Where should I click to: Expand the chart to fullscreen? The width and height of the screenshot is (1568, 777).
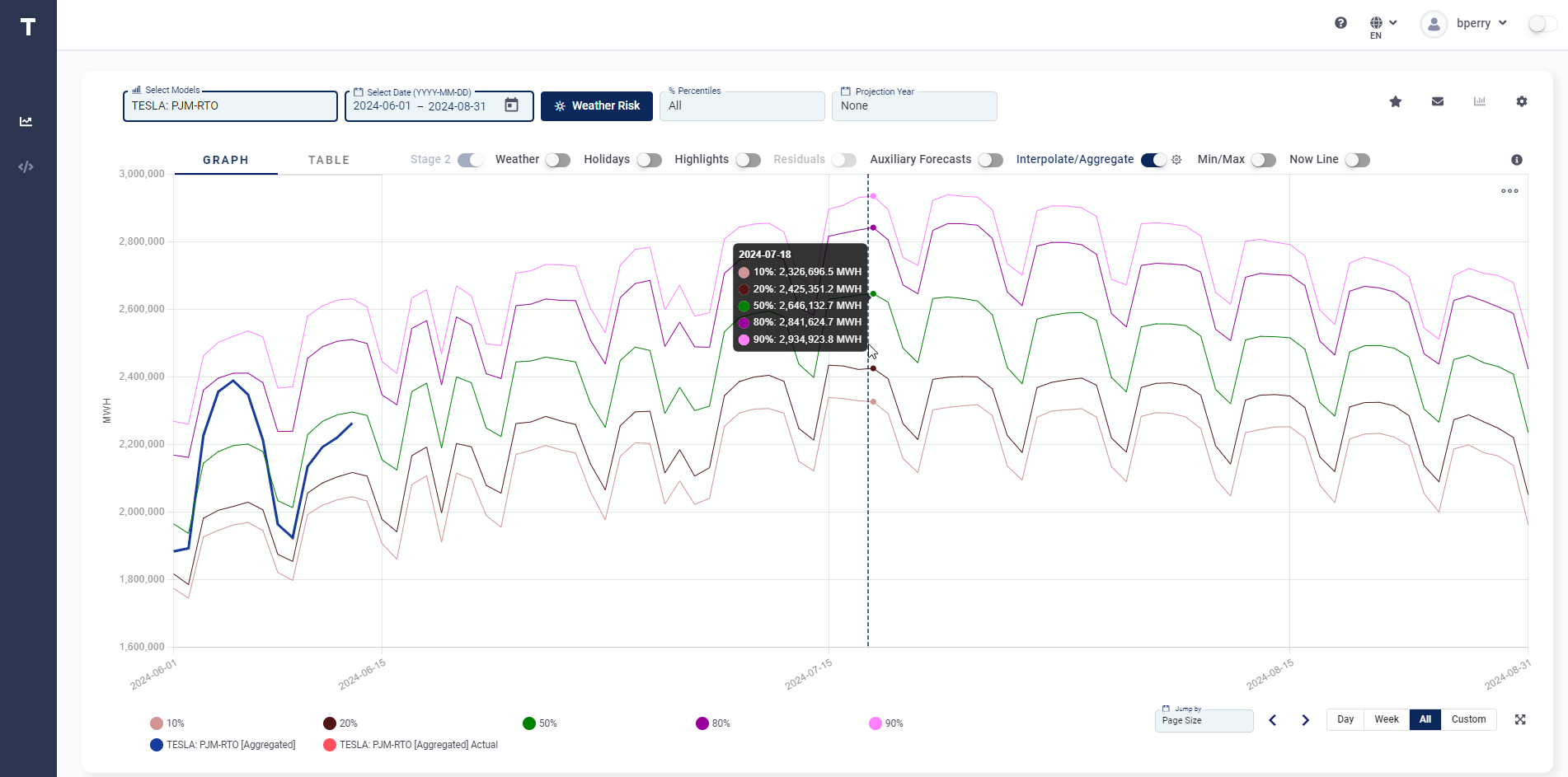tap(1520, 719)
